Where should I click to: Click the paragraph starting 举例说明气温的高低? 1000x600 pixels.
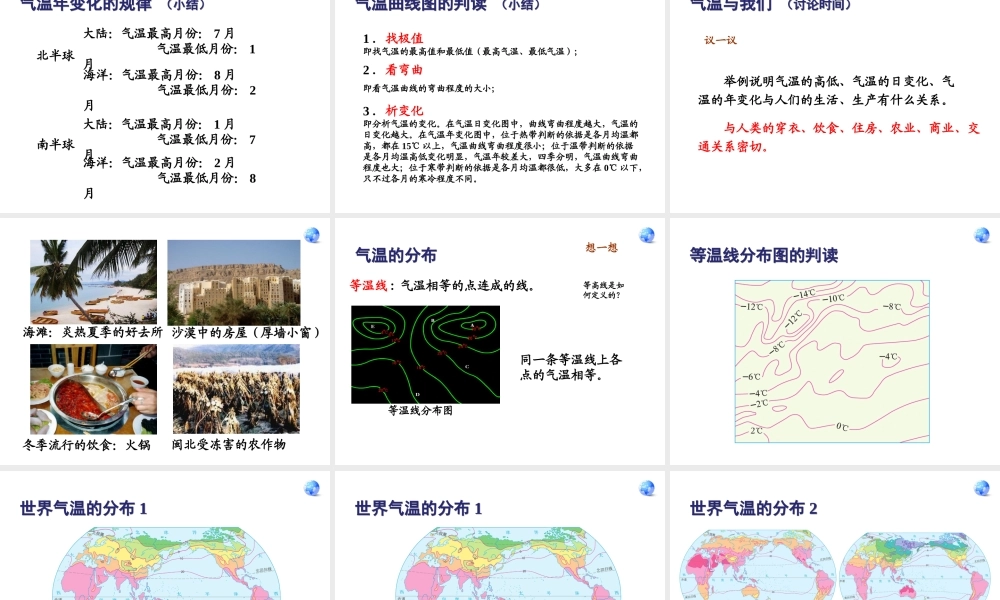pos(826,91)
